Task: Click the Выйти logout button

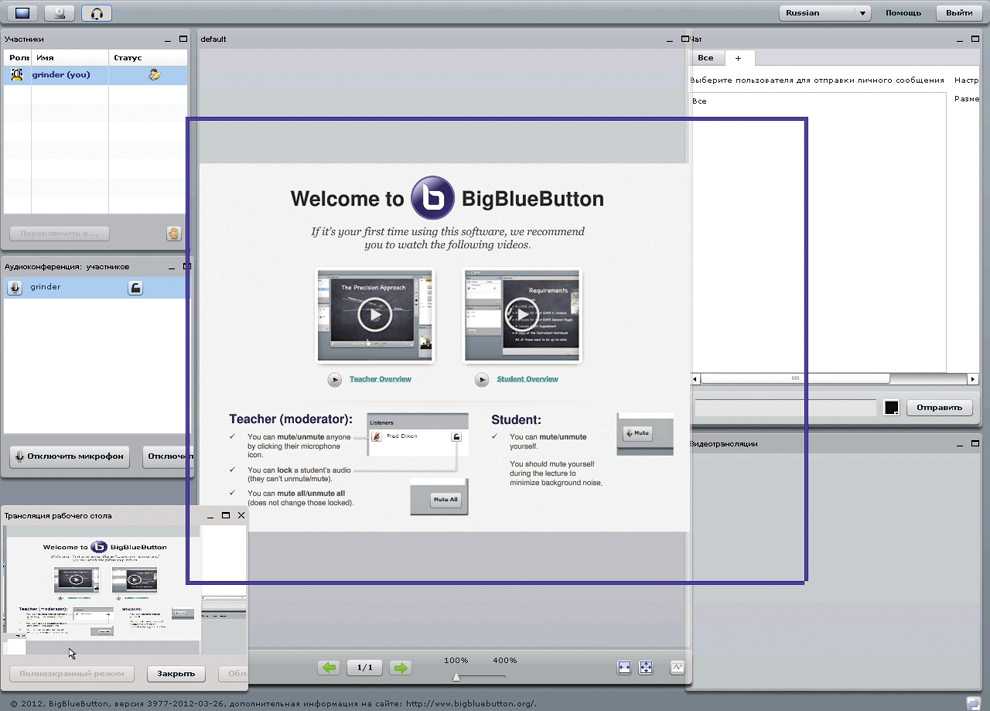Action: pyautogui.click(x=958, y=13)
